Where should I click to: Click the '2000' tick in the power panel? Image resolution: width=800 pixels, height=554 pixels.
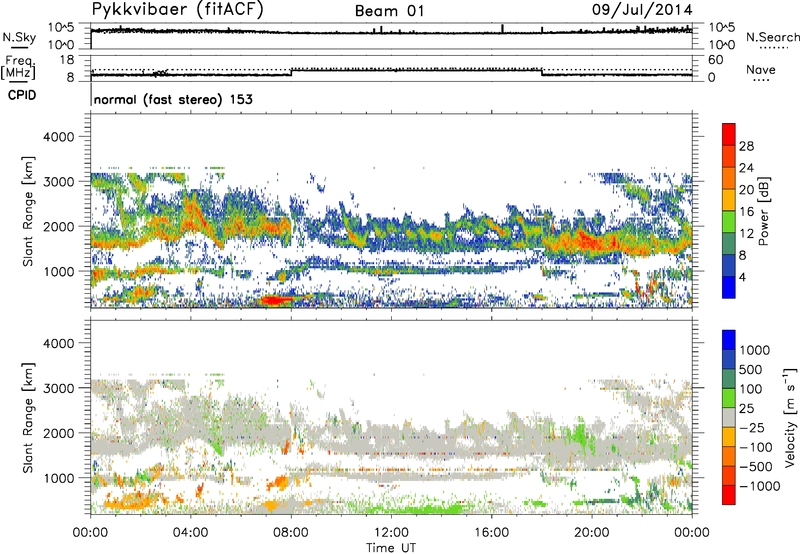pos(59,226)
